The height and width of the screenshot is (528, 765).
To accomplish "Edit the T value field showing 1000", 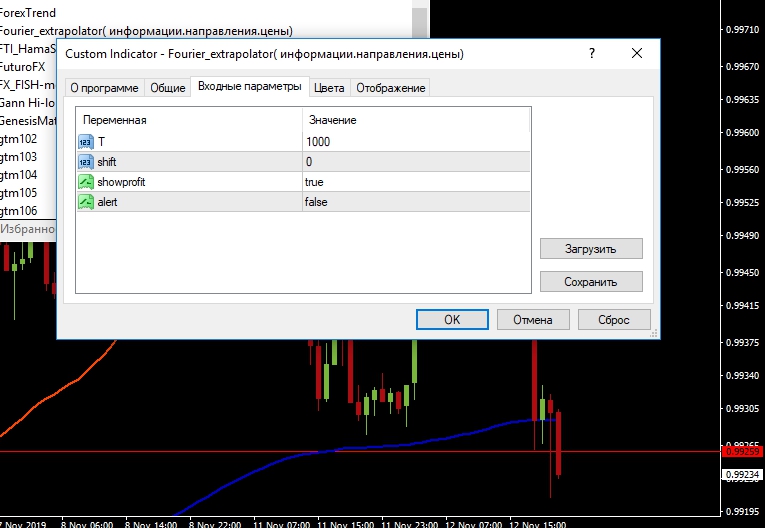I will point(415,142).
